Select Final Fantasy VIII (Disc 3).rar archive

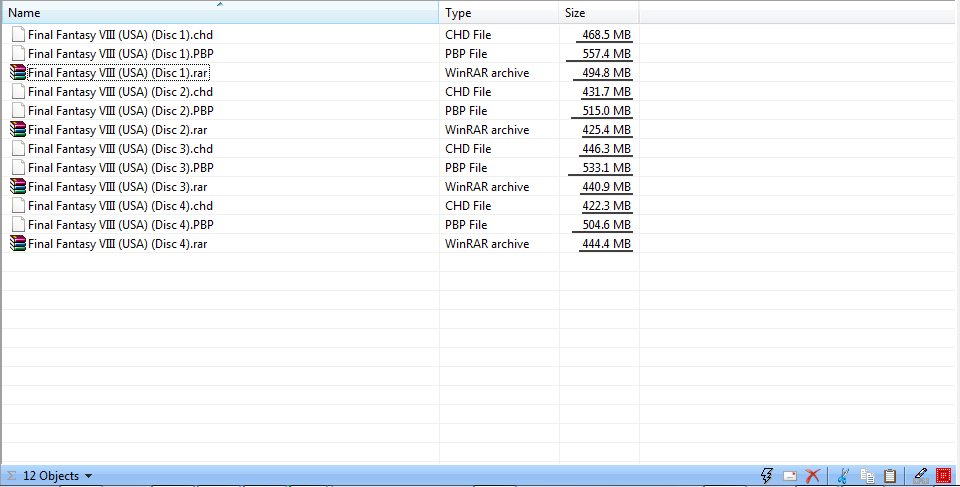pos(117,187)
